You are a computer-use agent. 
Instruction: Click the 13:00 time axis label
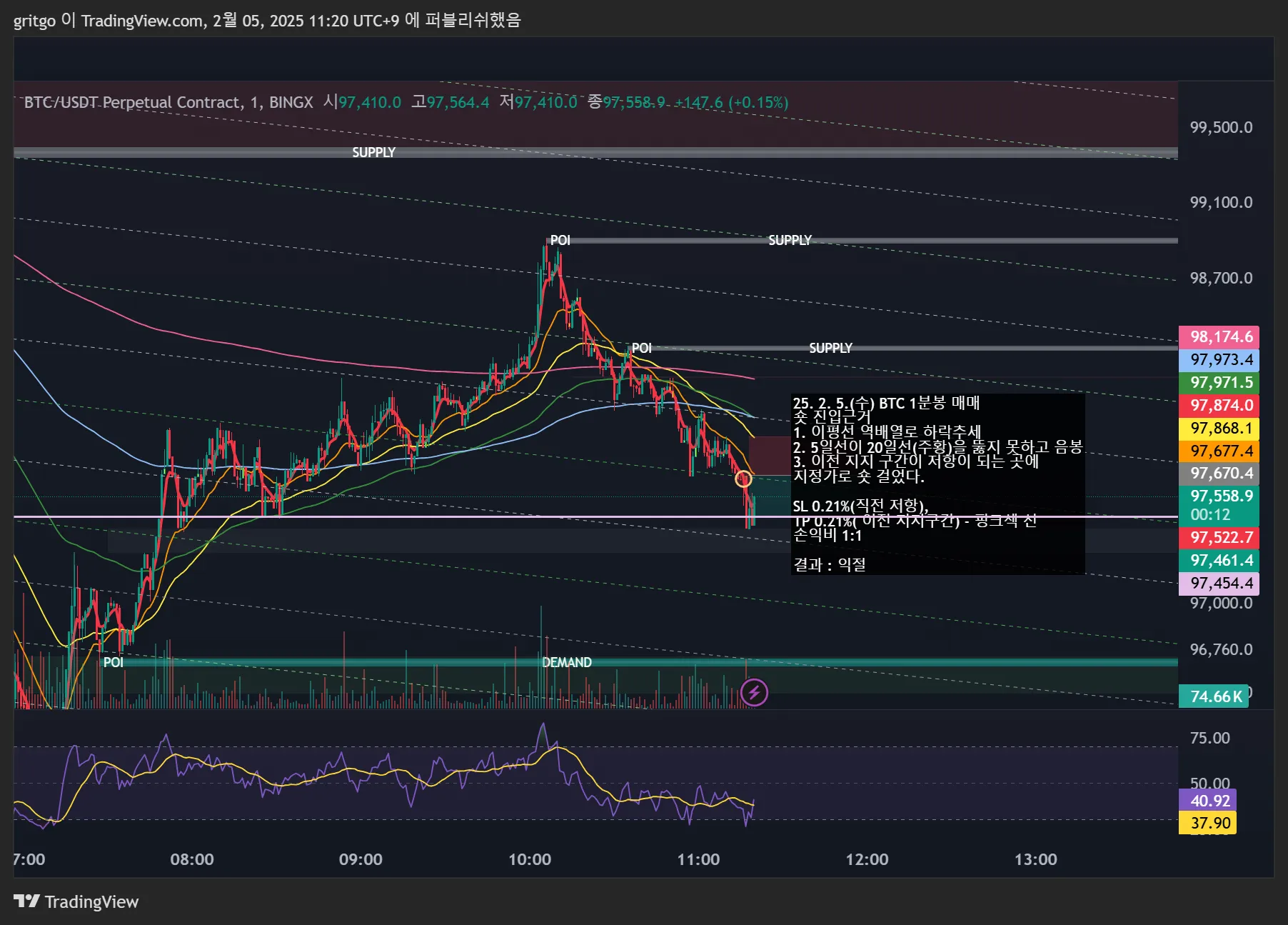[x=1035, y=859]
